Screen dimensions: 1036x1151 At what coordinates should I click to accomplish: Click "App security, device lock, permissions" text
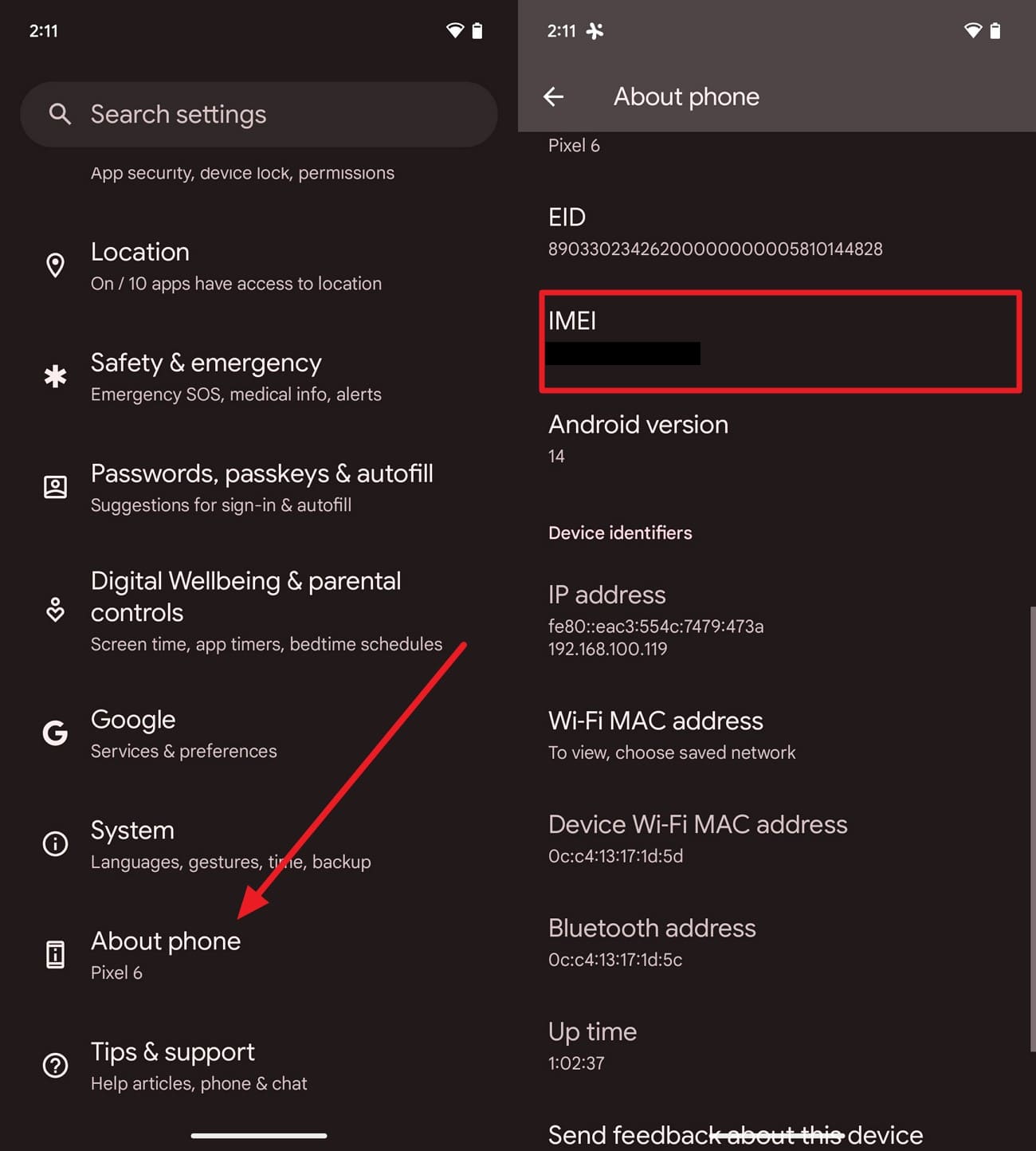242,173
